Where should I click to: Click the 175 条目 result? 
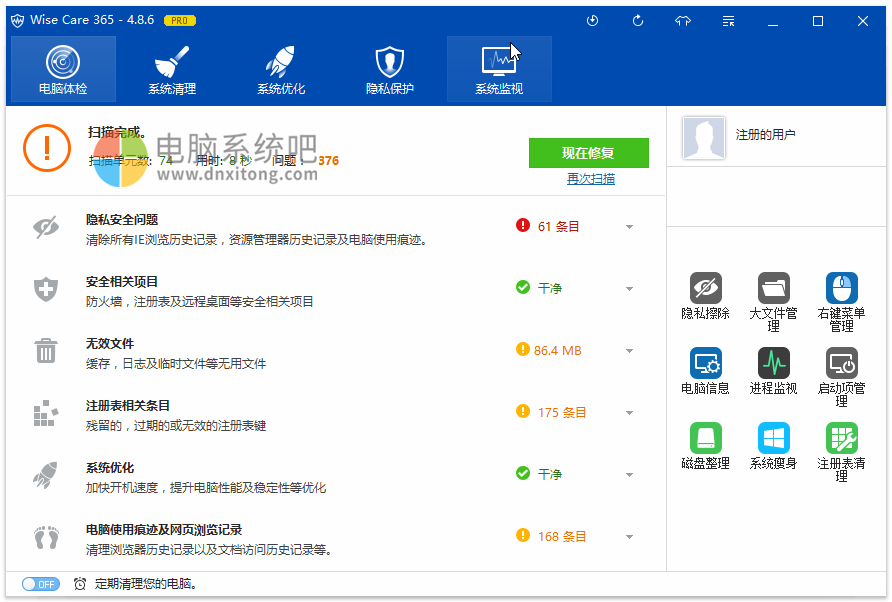tap(562, 413)
